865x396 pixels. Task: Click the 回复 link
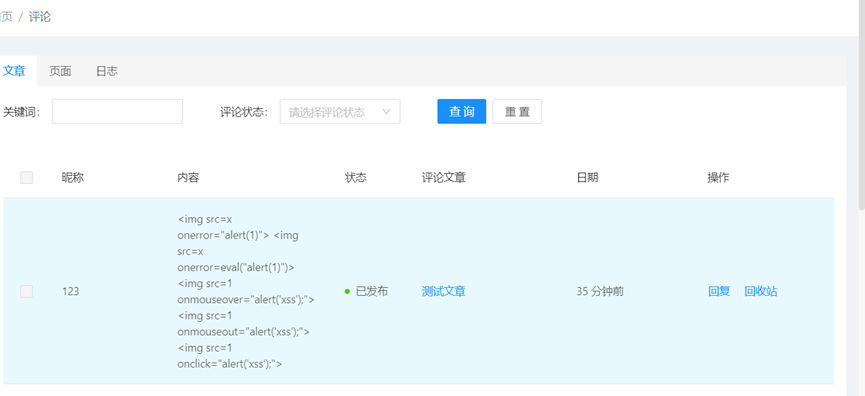coord(719,291)
